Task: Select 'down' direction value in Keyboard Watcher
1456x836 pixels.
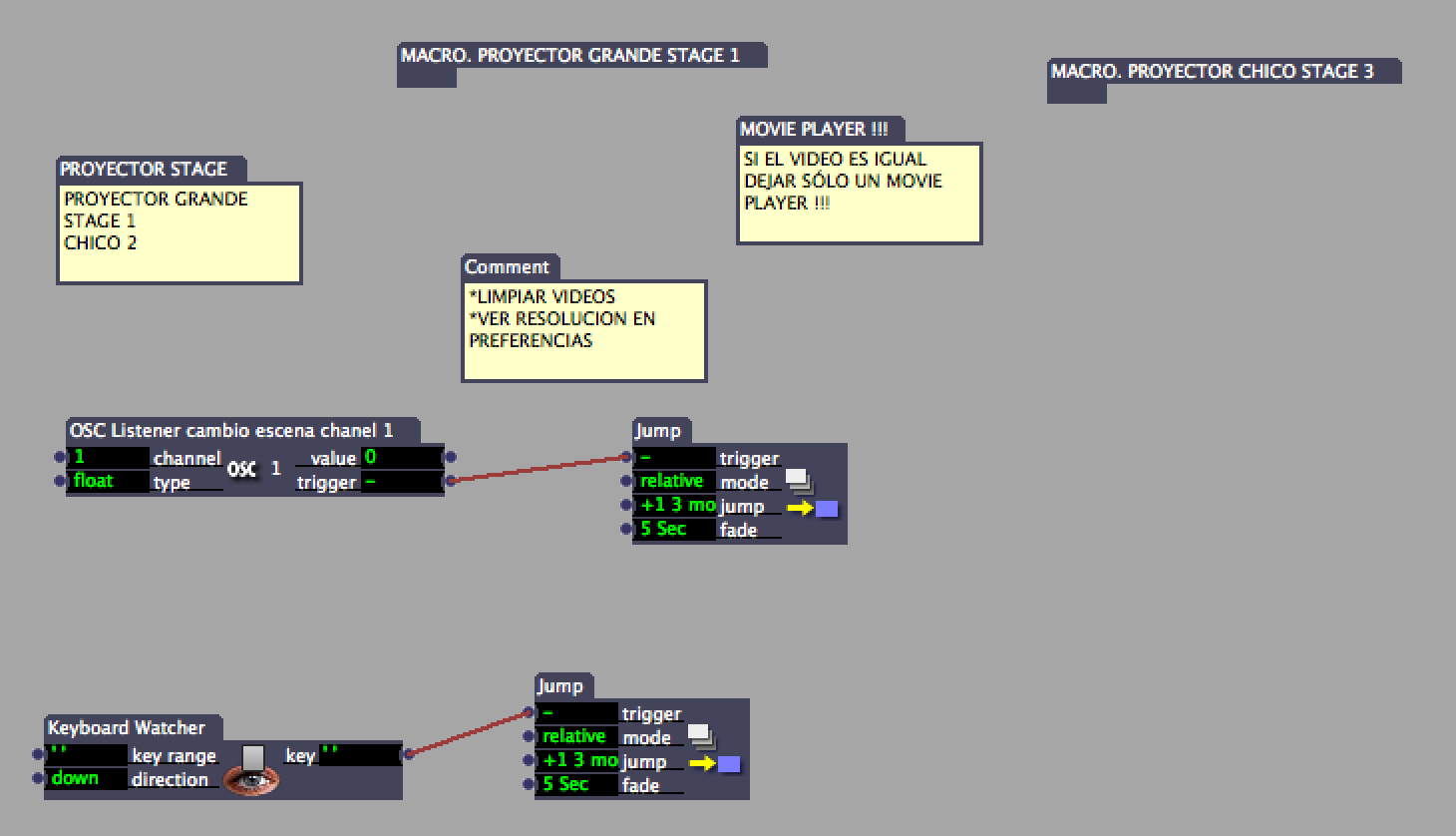Action: pos(87,779)
